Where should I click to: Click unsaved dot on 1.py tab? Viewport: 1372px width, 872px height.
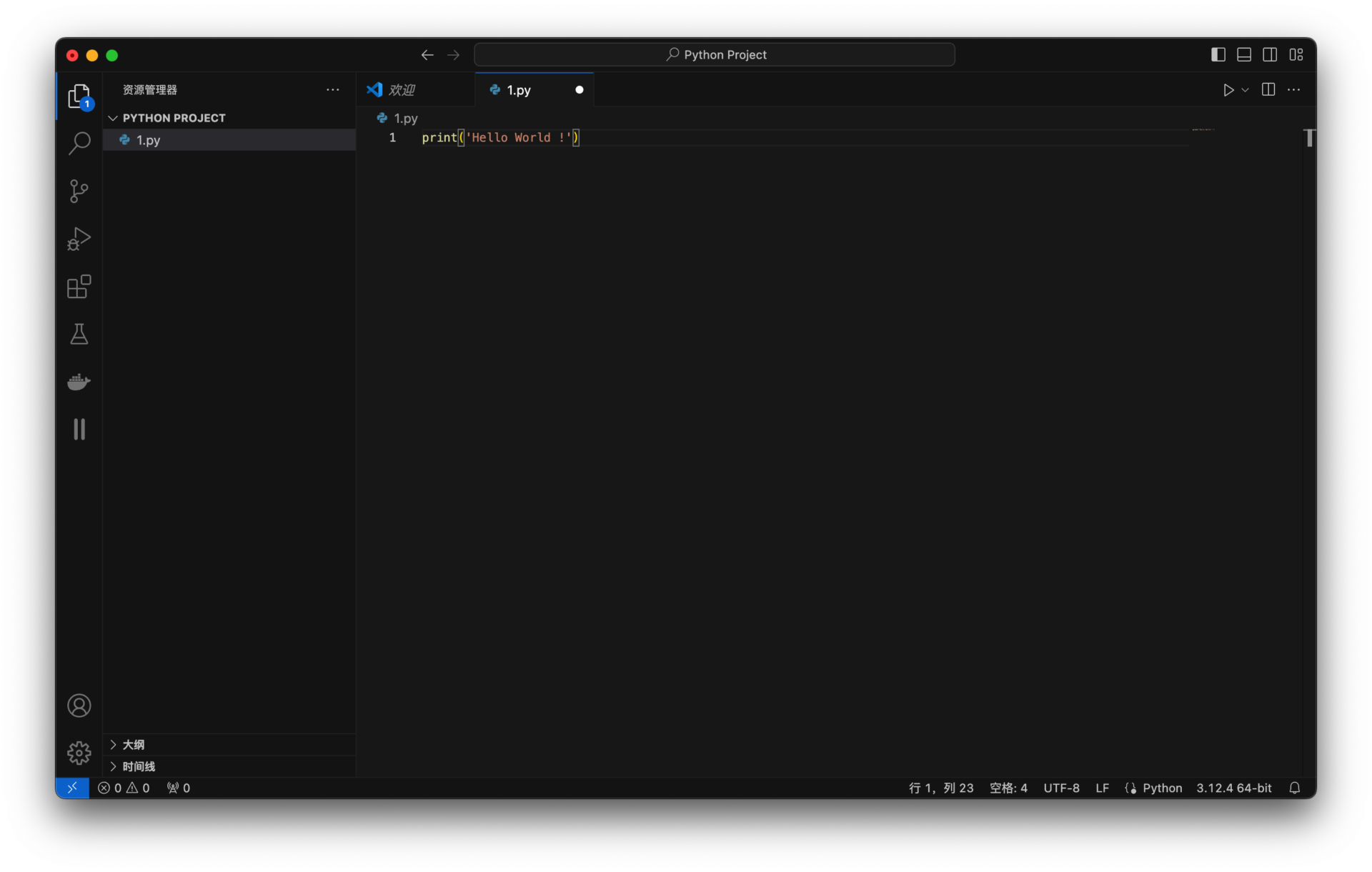[580, 90]
